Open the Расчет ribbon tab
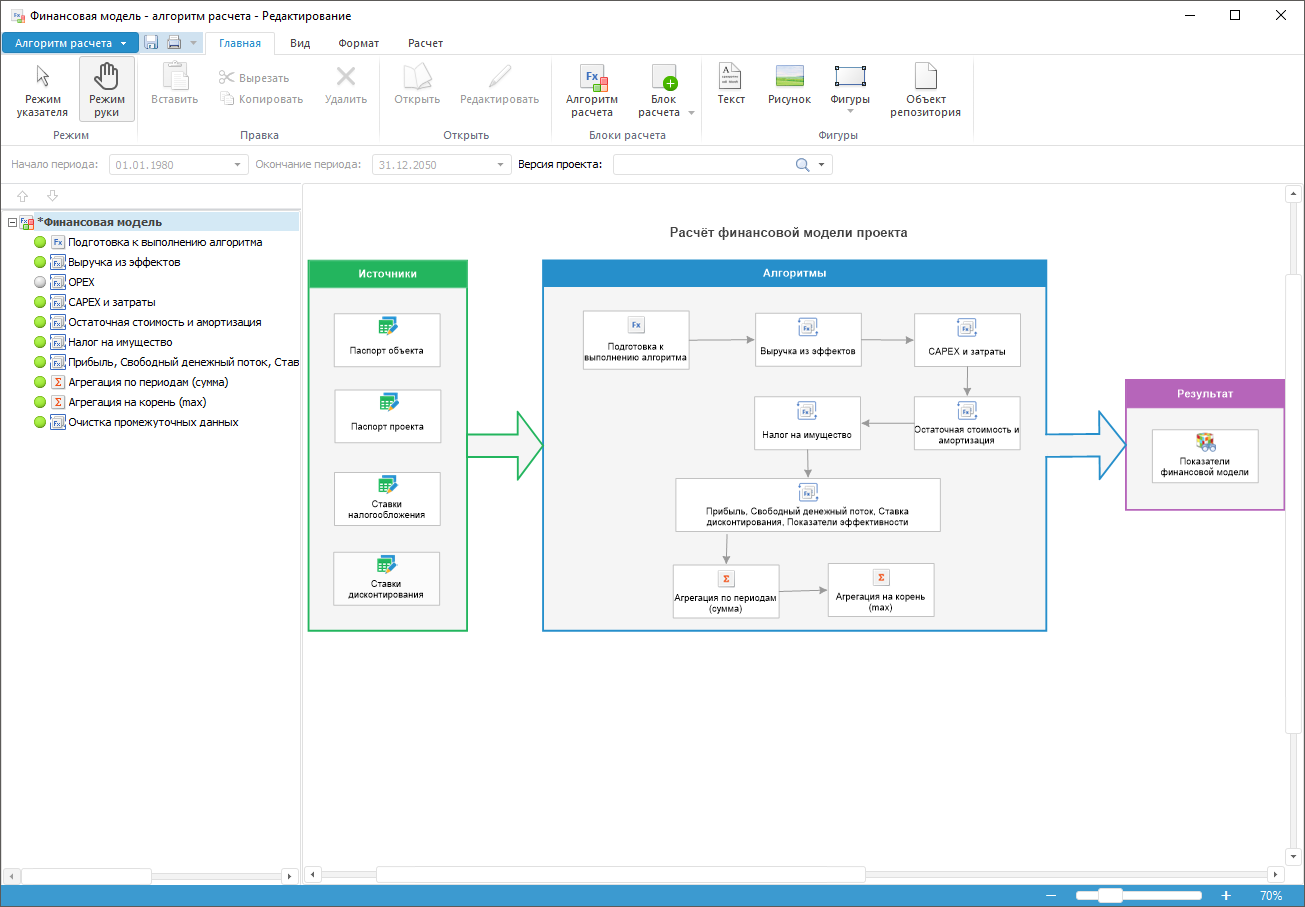The height and width of the screenshot is (907, 1305). [425, 43]
